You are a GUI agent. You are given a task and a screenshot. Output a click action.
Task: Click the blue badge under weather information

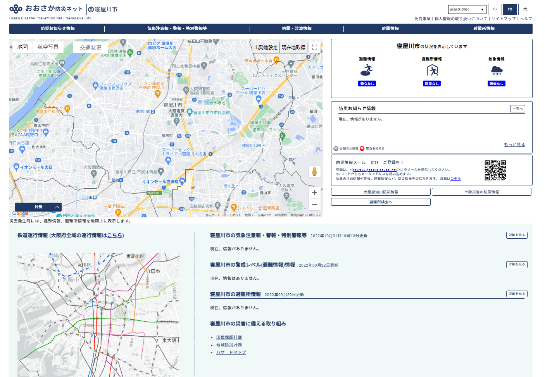[x=496, y=83]
